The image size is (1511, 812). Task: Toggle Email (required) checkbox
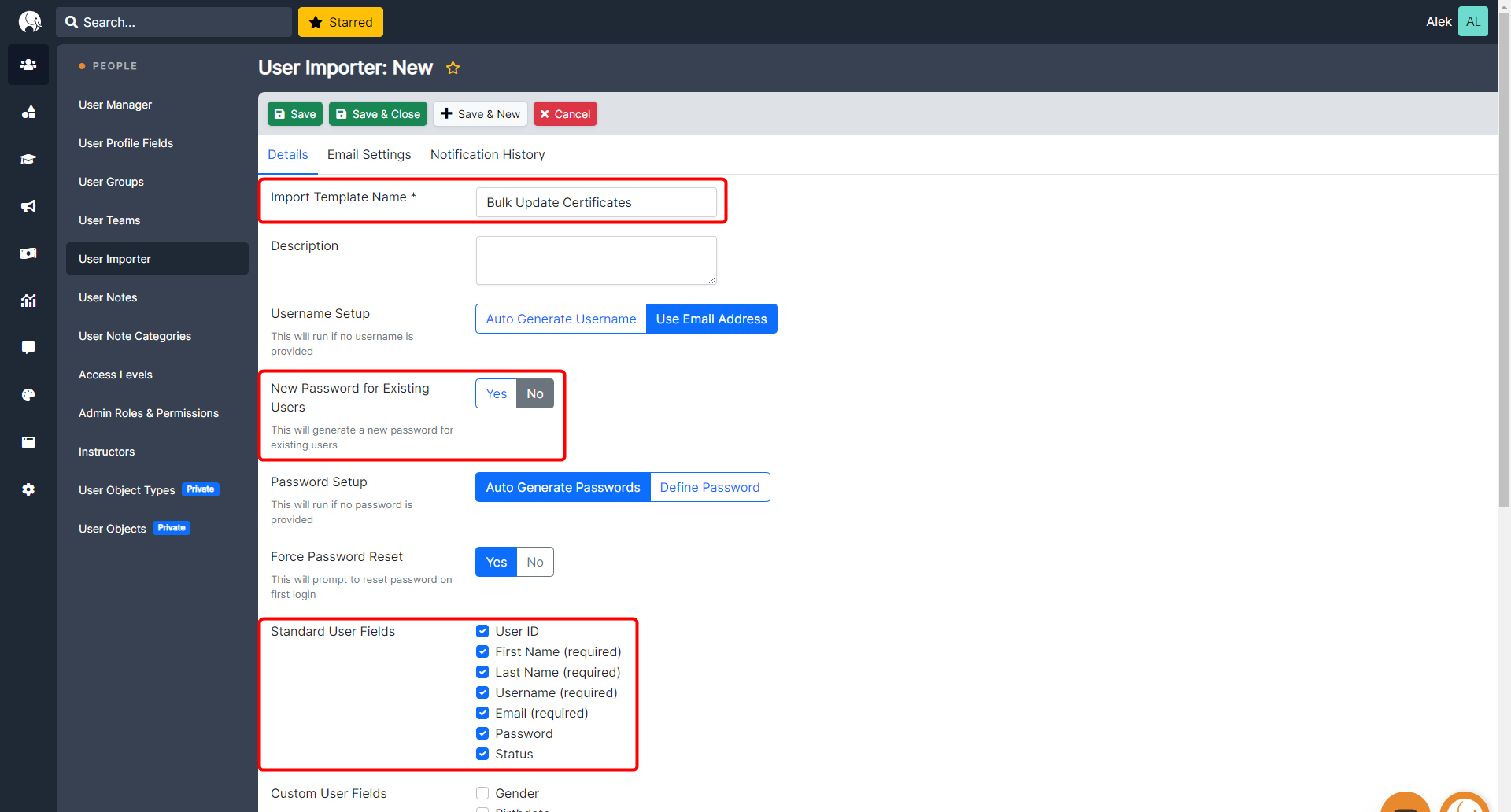click(x=482, y=713)
